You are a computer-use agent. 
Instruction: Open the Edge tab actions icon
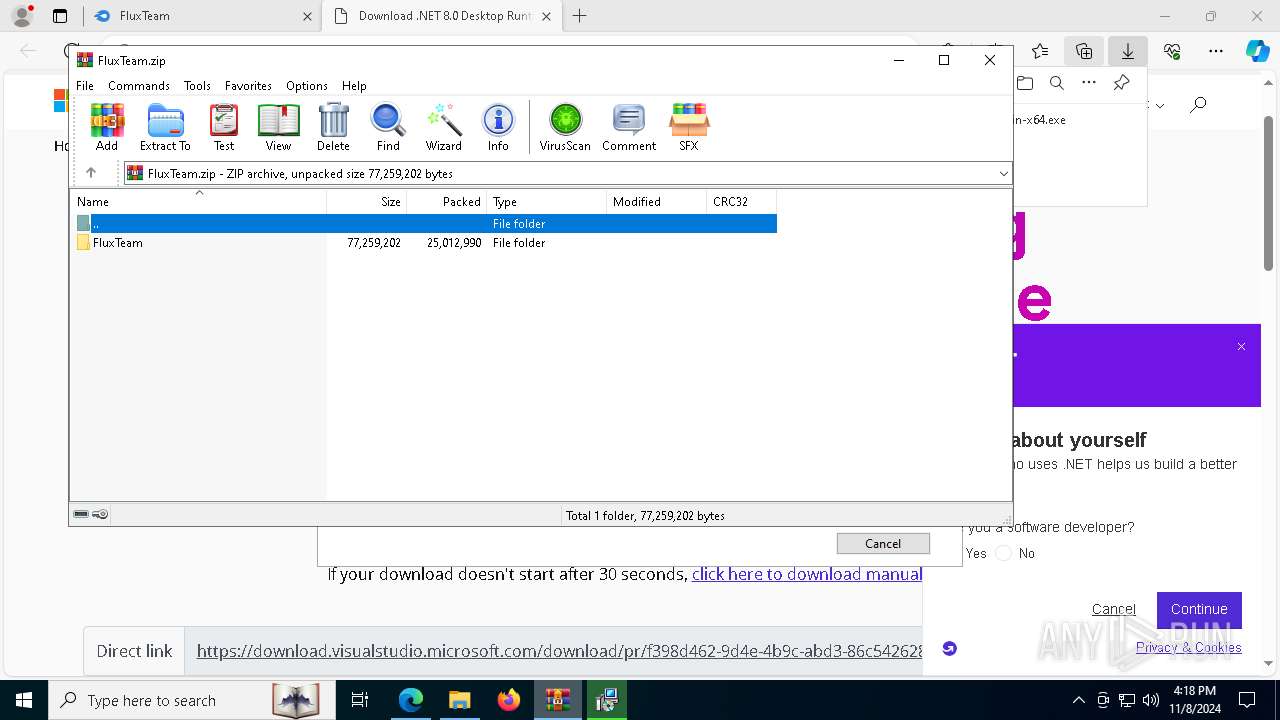coord(60,16)
